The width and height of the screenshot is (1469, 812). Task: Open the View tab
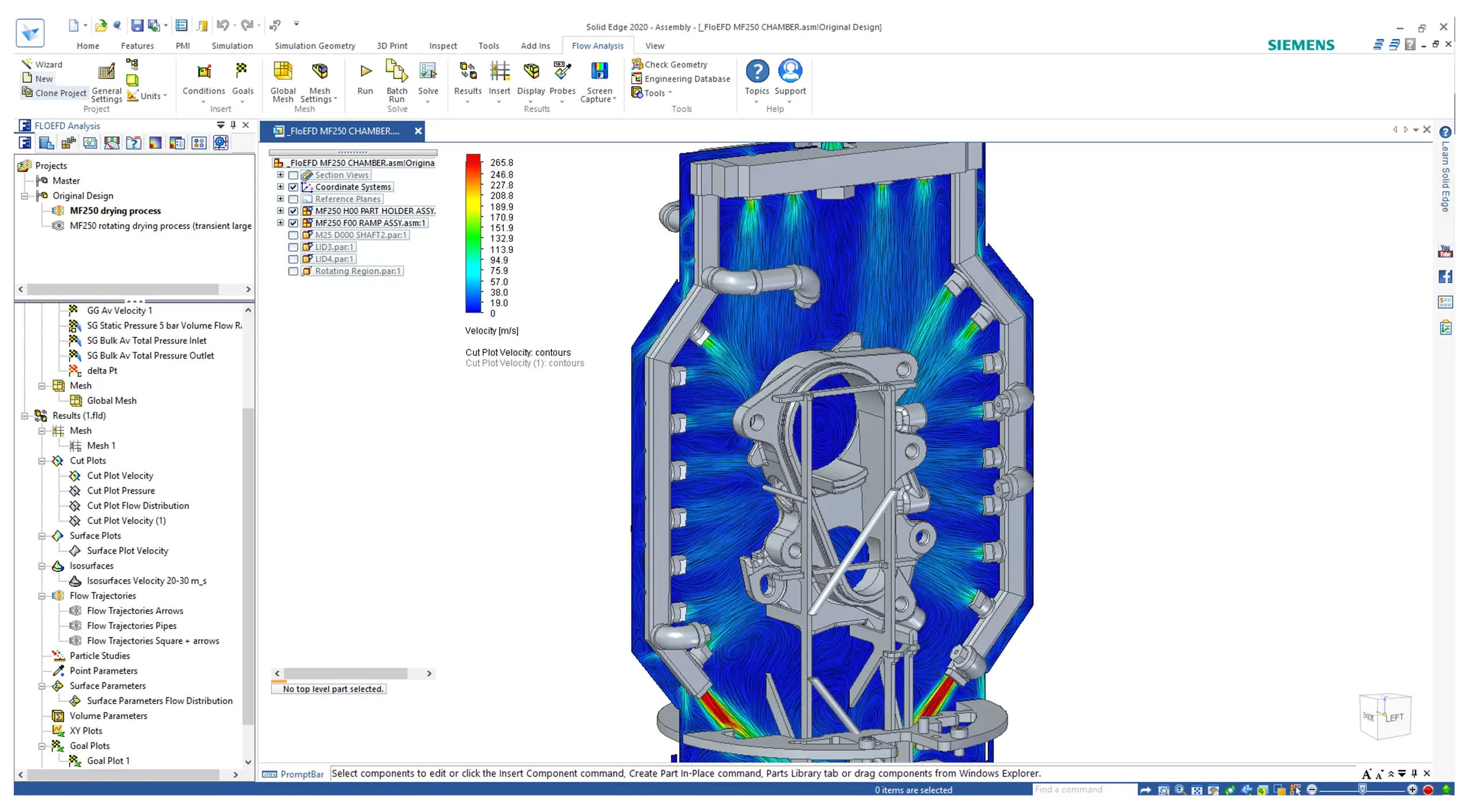[x=654, y=46]
